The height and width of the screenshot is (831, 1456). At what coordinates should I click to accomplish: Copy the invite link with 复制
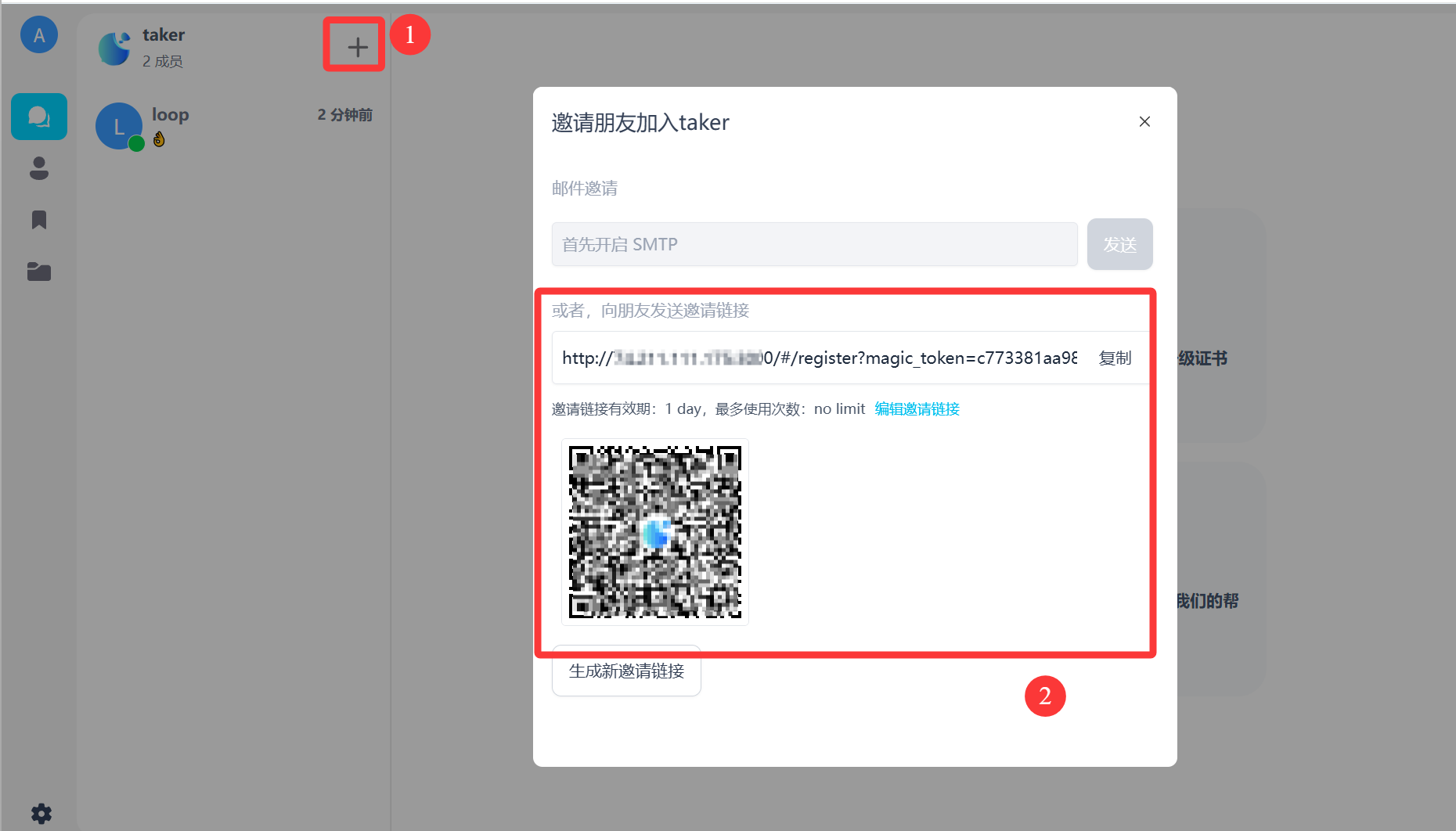click(x=1114, y=358)
